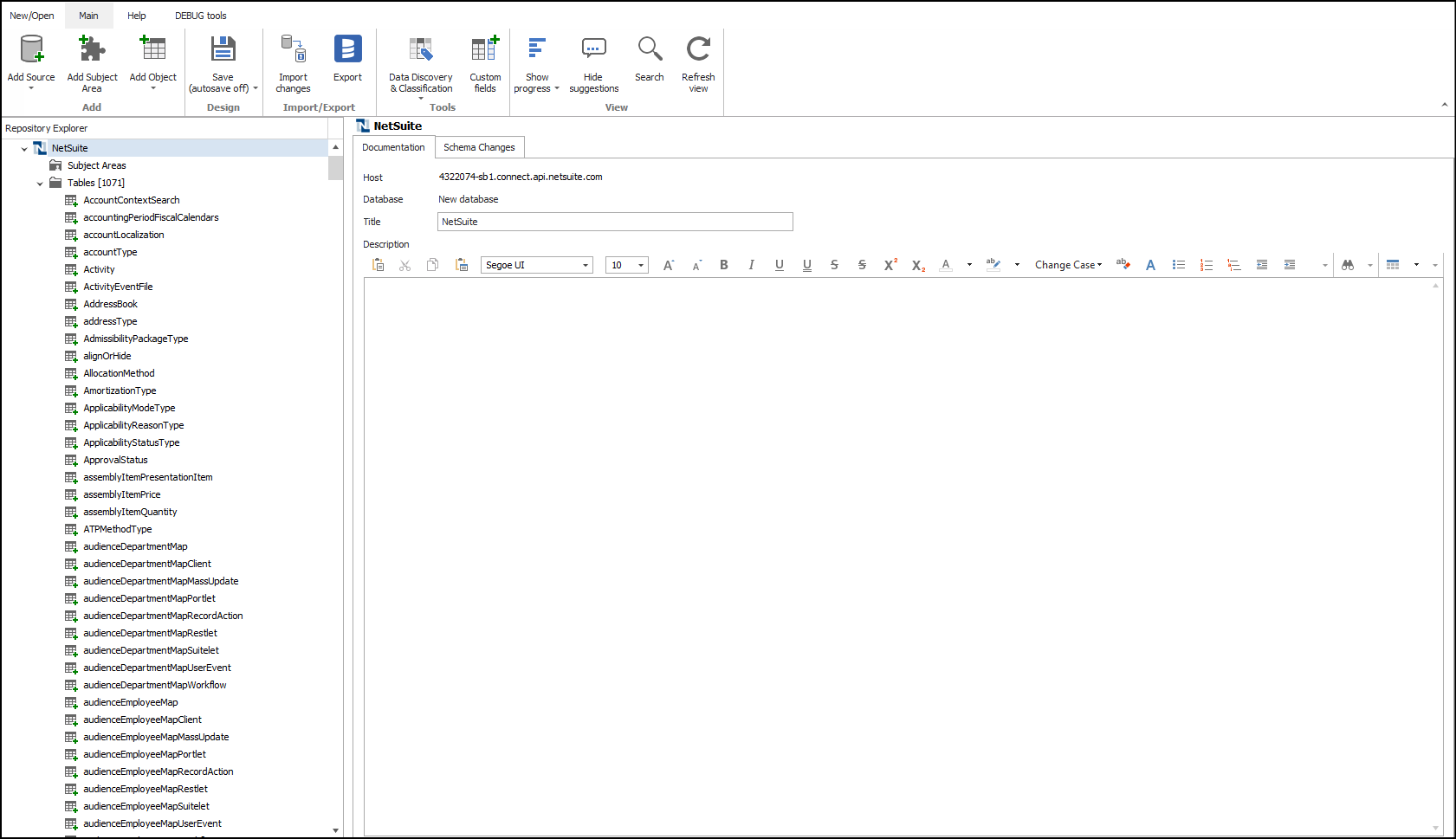Toggle superscript formatting button

pos(890,265)
